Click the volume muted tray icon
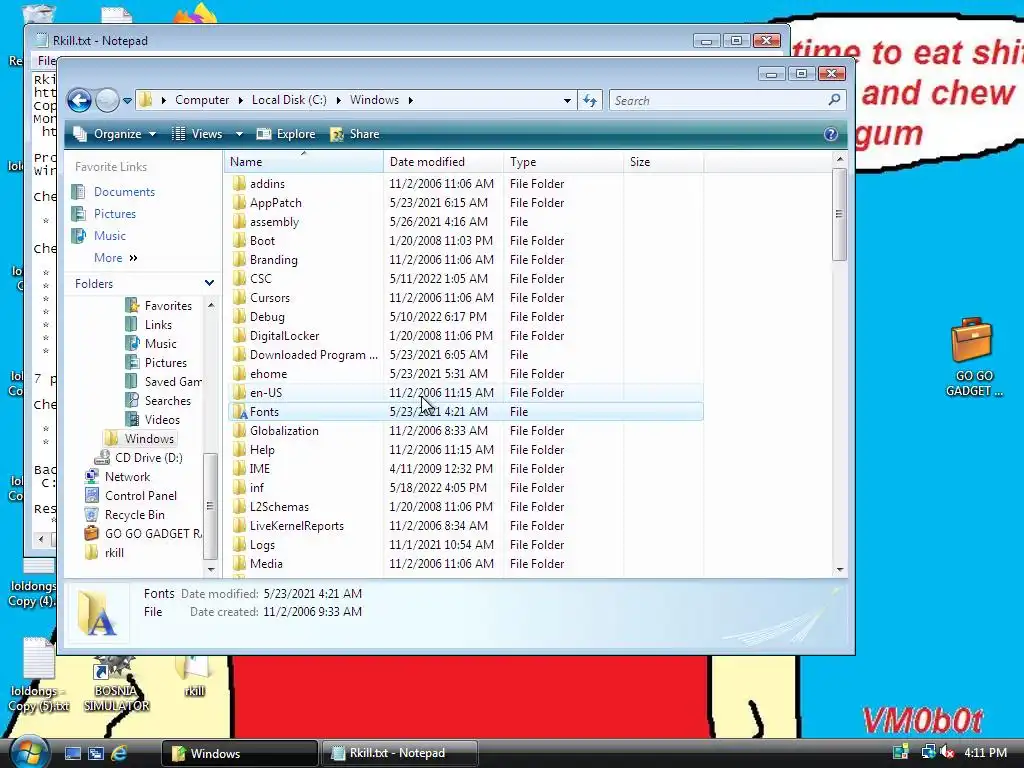The height and width of the screenshot is (768, 1024). 946,752
